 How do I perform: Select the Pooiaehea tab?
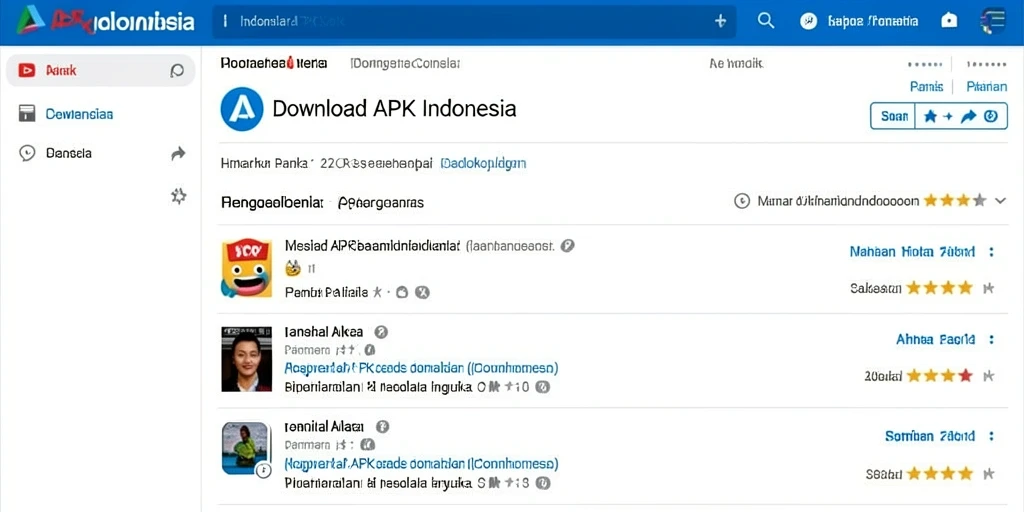coord(274,63)
